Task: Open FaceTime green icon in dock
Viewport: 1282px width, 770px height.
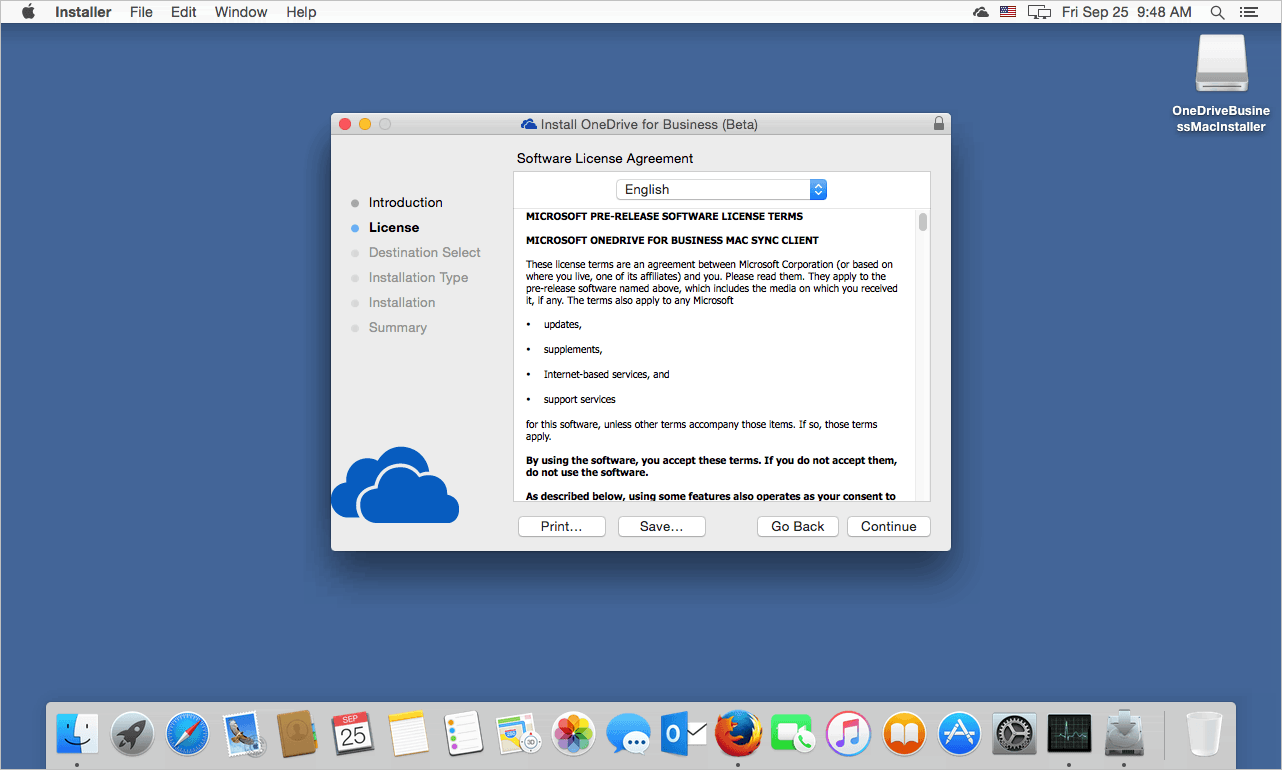Action: (x=794, y=734)
